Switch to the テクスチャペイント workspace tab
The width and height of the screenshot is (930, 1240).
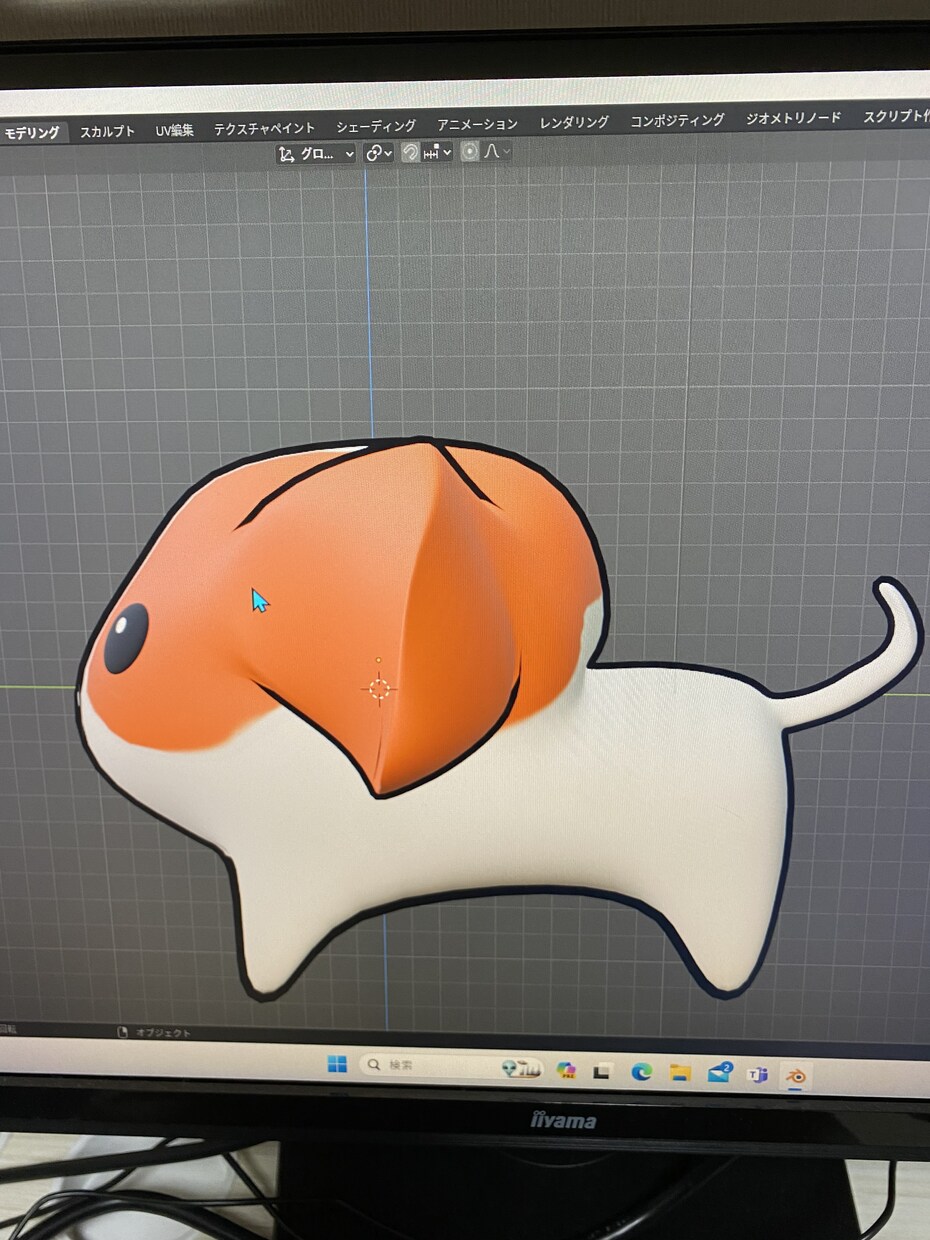tap(264, 129)
